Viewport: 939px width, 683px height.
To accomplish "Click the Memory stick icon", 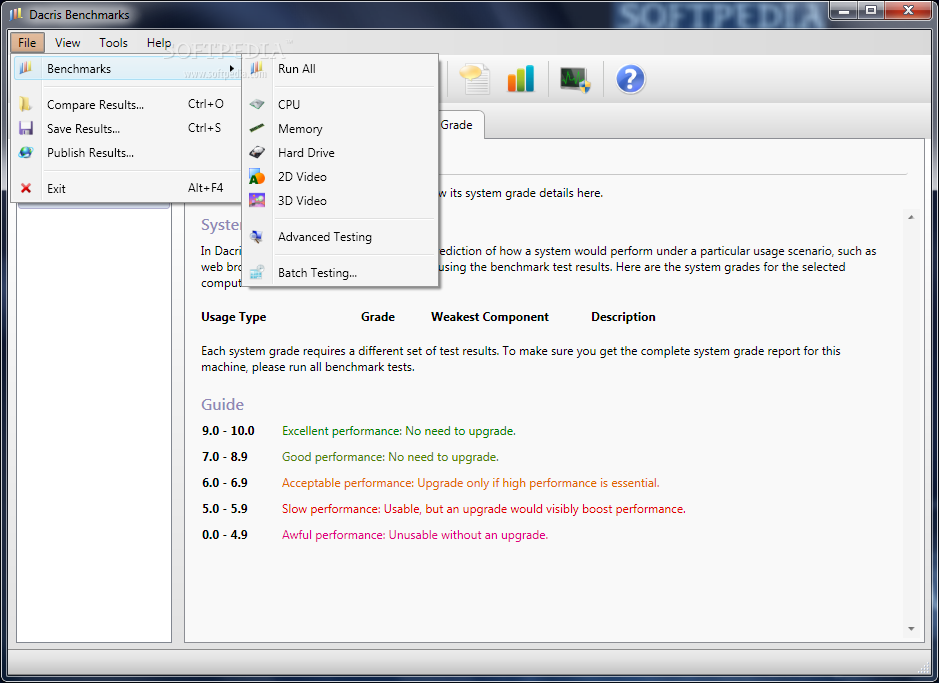I will click(x=257, y=128).
